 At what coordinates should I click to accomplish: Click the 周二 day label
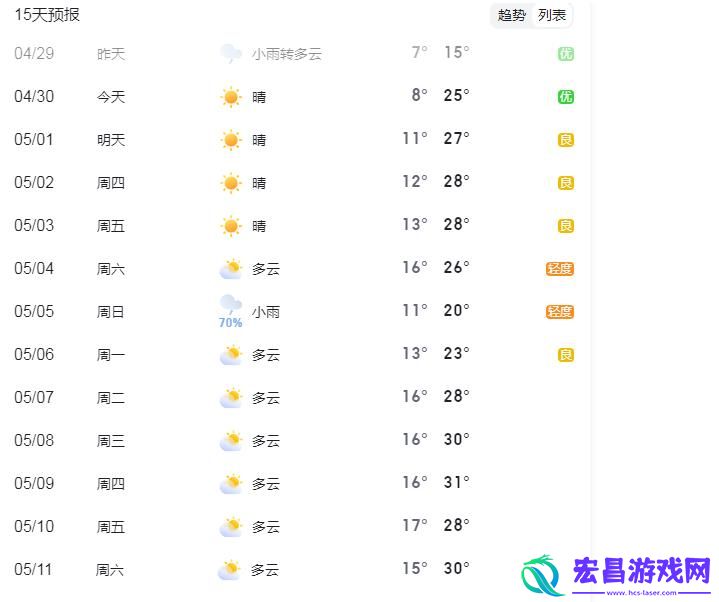tap(111, 398)
